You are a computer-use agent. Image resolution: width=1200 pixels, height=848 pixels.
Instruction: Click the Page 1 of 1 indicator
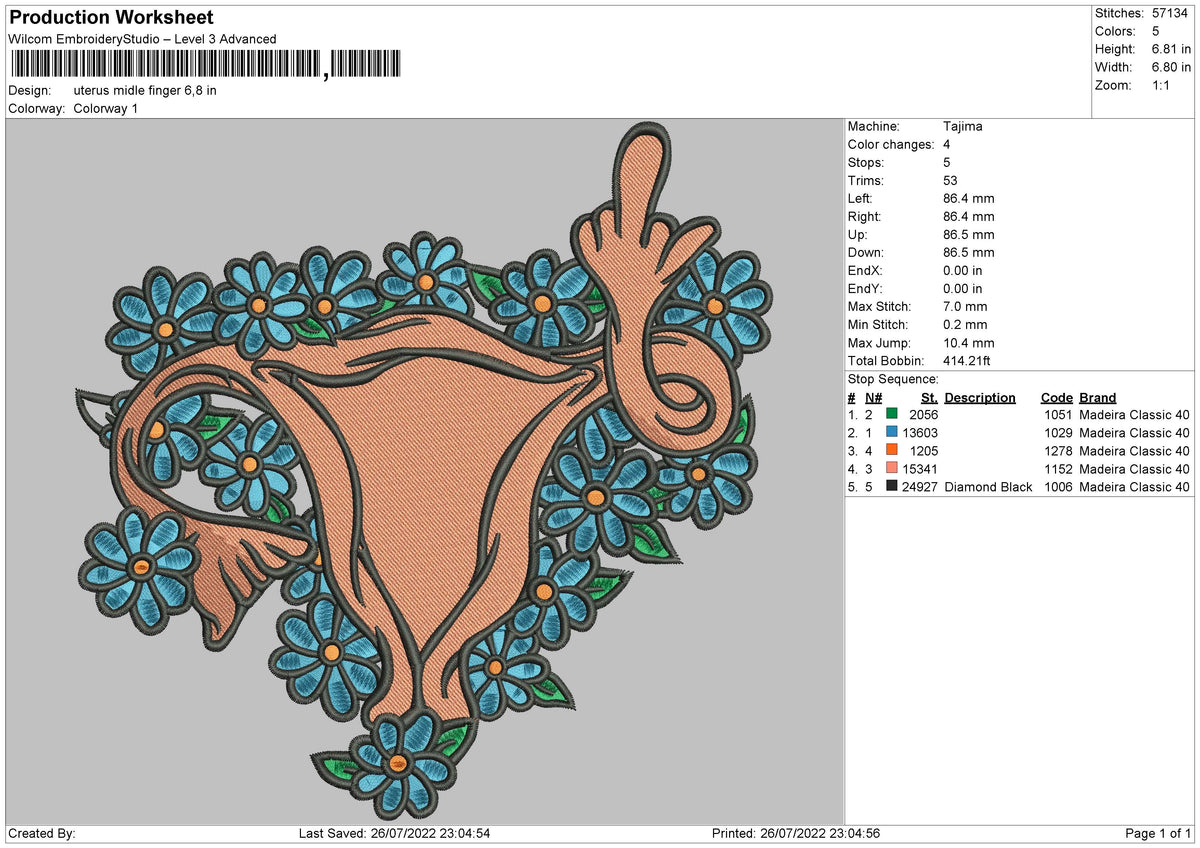pyautogui.click(x=1159, y=833)
